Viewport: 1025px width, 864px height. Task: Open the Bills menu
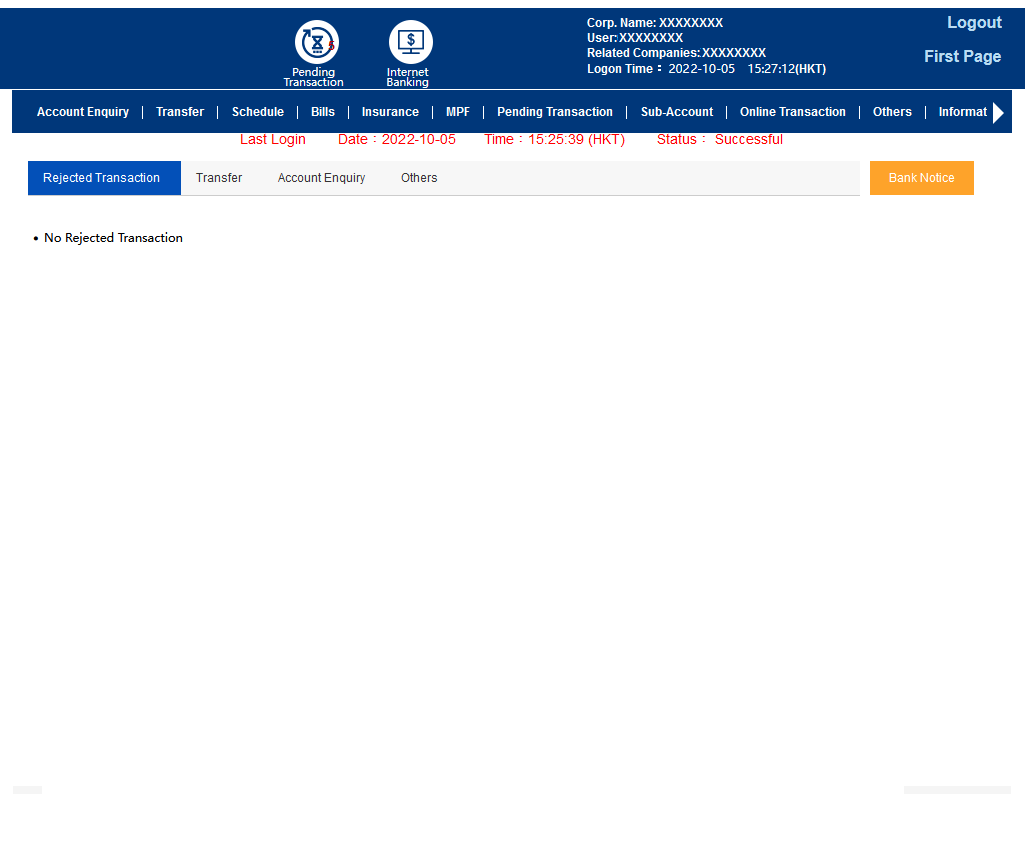[323, 112]
